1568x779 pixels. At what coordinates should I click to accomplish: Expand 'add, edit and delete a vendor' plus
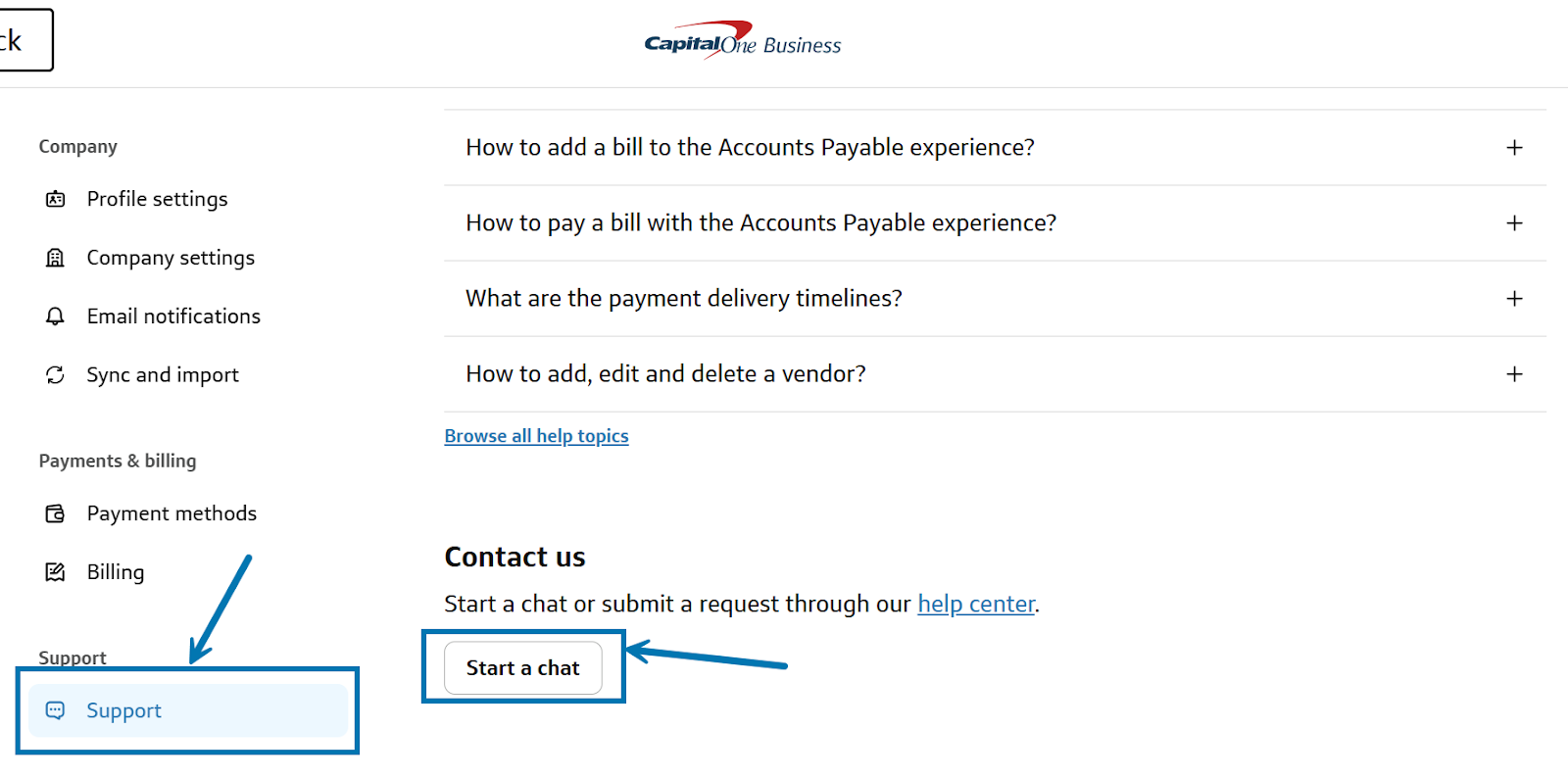pyautogui.click(x=1514, y=374)
